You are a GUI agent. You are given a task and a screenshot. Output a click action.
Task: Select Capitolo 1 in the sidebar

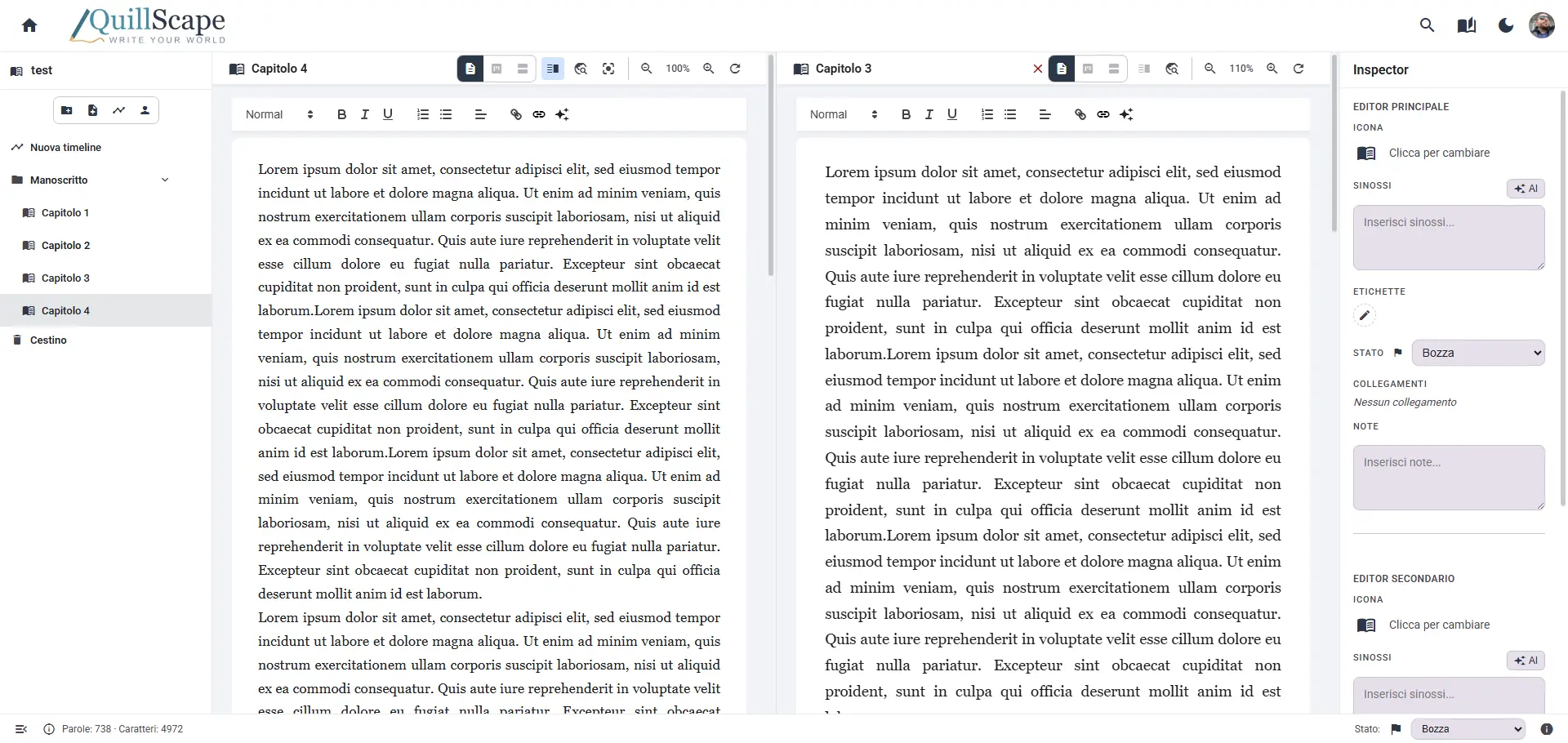tap(64, 212)
